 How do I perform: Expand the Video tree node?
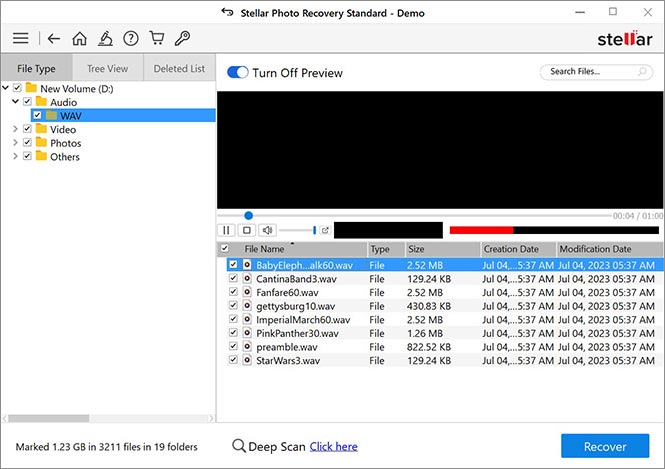(x=15, y=128)
